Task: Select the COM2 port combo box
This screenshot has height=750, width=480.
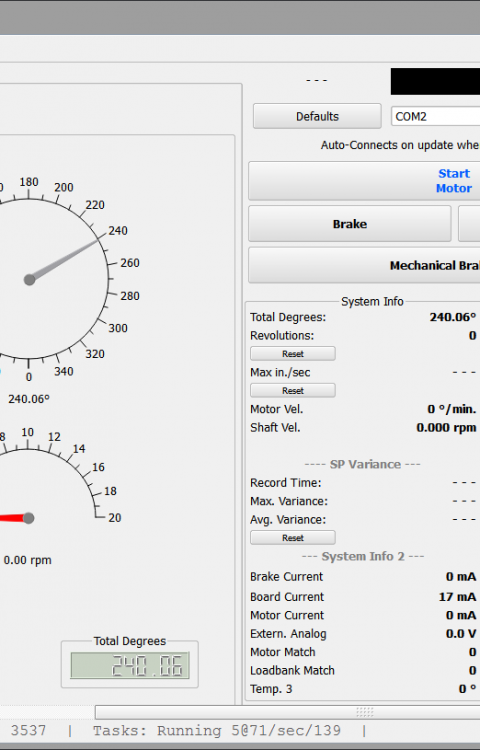Action: coord(436,116)
